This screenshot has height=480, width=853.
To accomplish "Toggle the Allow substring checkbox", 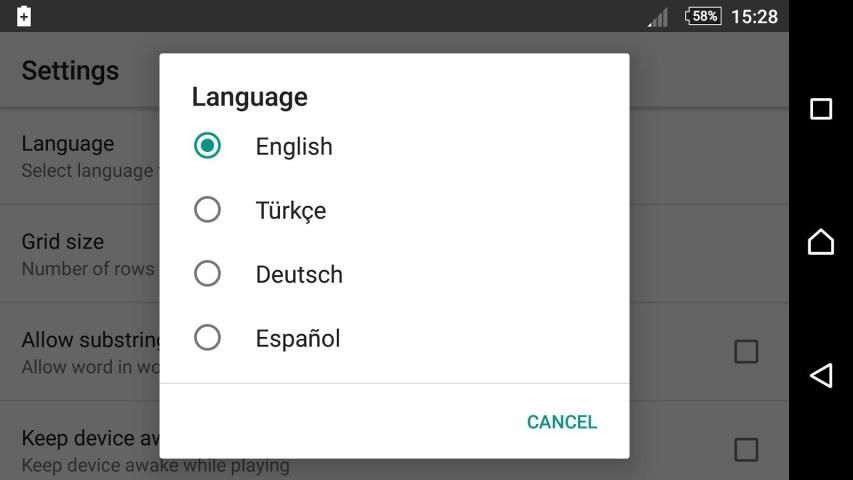I will 746,351.
